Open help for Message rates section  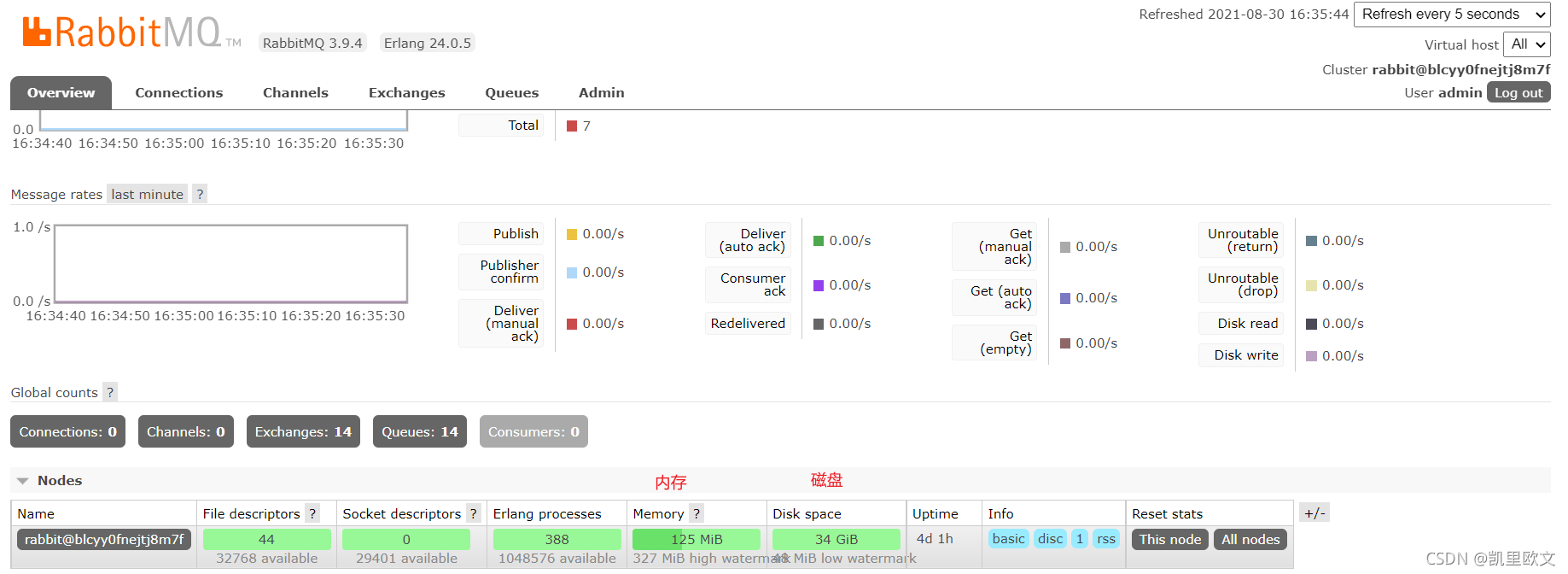[x=200, y=194]
